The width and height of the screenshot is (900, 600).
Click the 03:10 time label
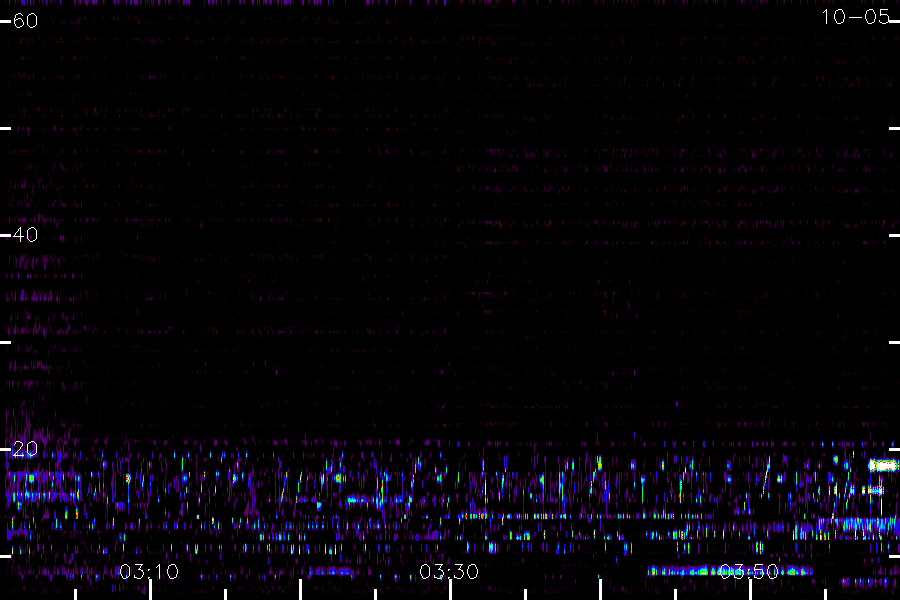(149, 572)
